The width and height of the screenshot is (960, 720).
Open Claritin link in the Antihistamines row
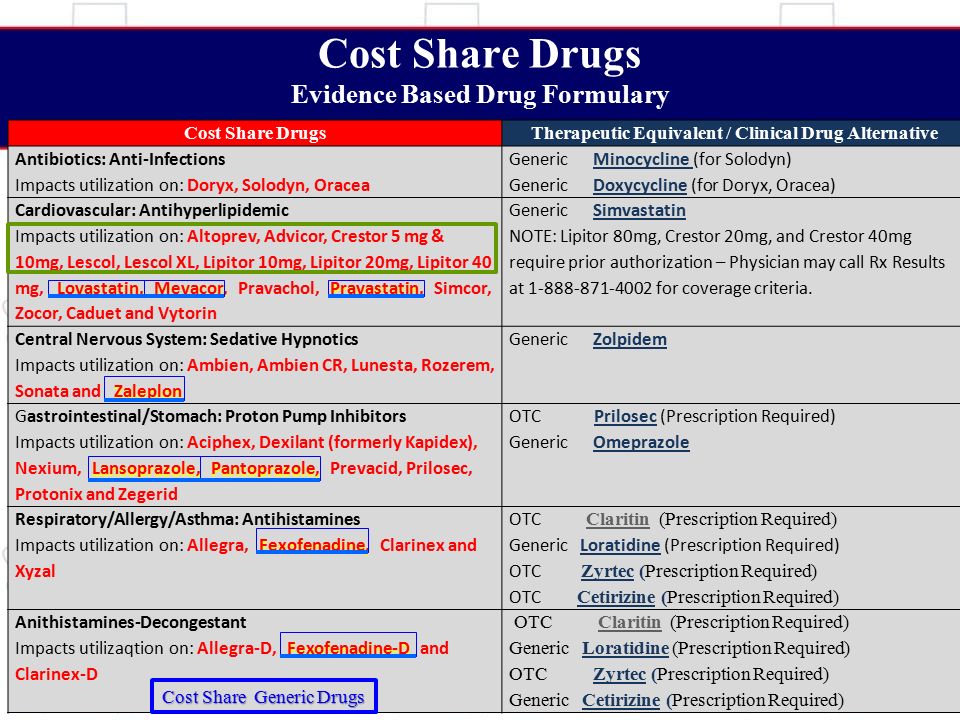[x=617, y=520]
